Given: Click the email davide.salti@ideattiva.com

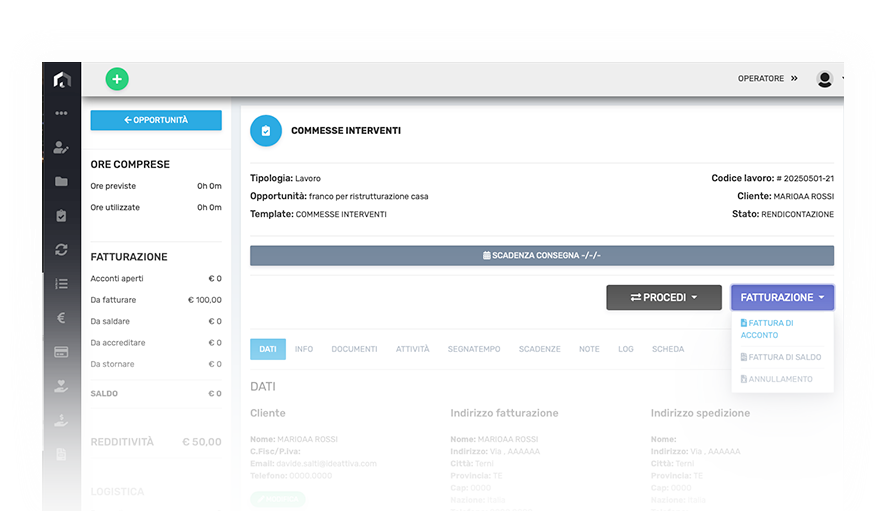Looking at the screenshot, I should point(326,464).
